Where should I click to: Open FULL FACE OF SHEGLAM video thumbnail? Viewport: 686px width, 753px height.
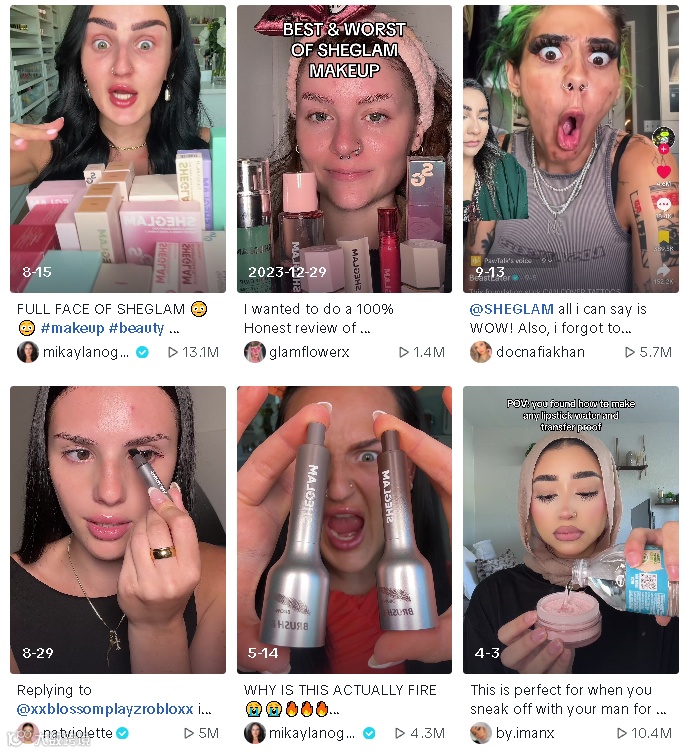[x=118, y=149]
